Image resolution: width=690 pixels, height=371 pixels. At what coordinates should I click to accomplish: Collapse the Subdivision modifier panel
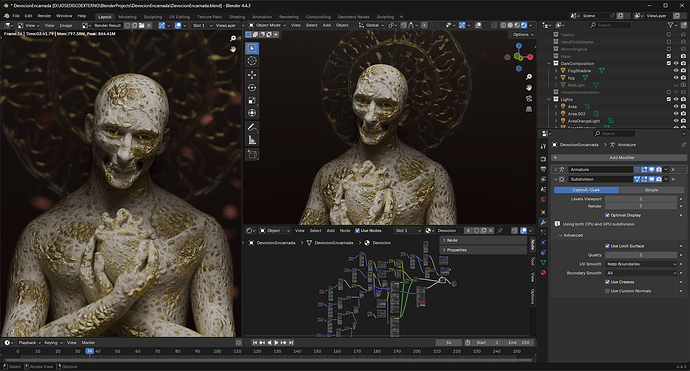[x=555, y=179]
